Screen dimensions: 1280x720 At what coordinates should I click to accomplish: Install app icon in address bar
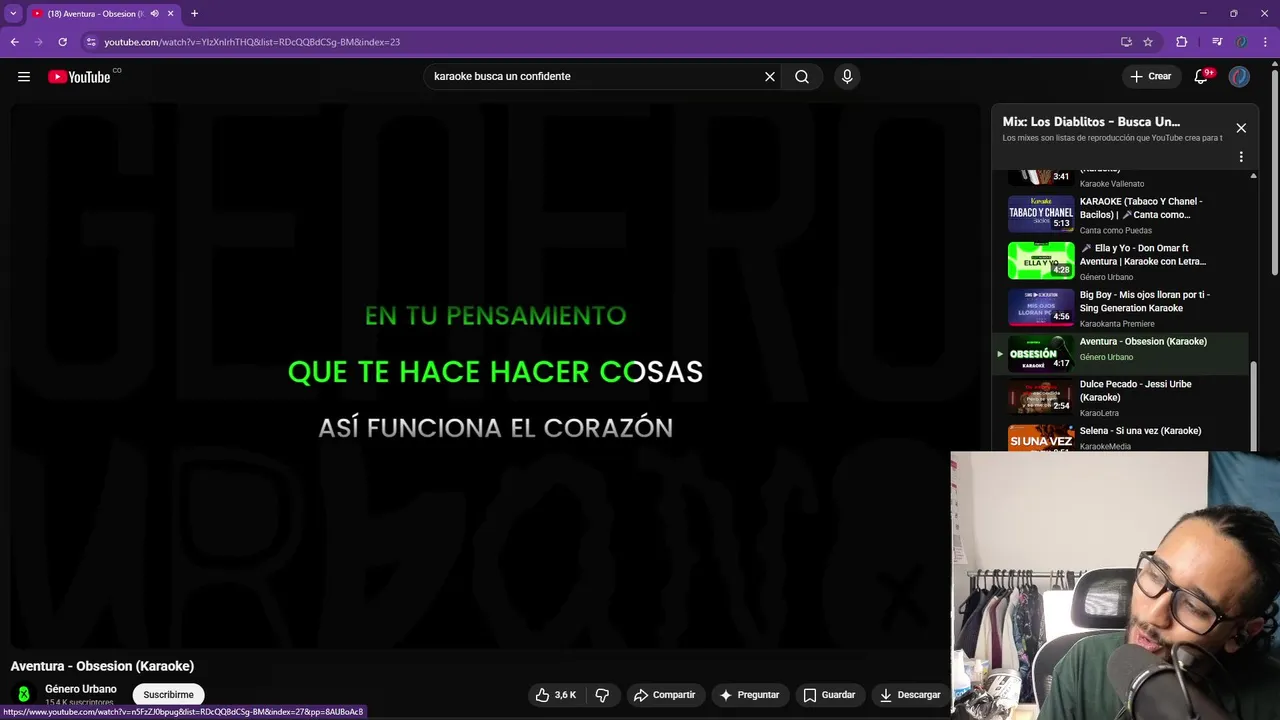pyautogui.click(x=1126, y=42)
